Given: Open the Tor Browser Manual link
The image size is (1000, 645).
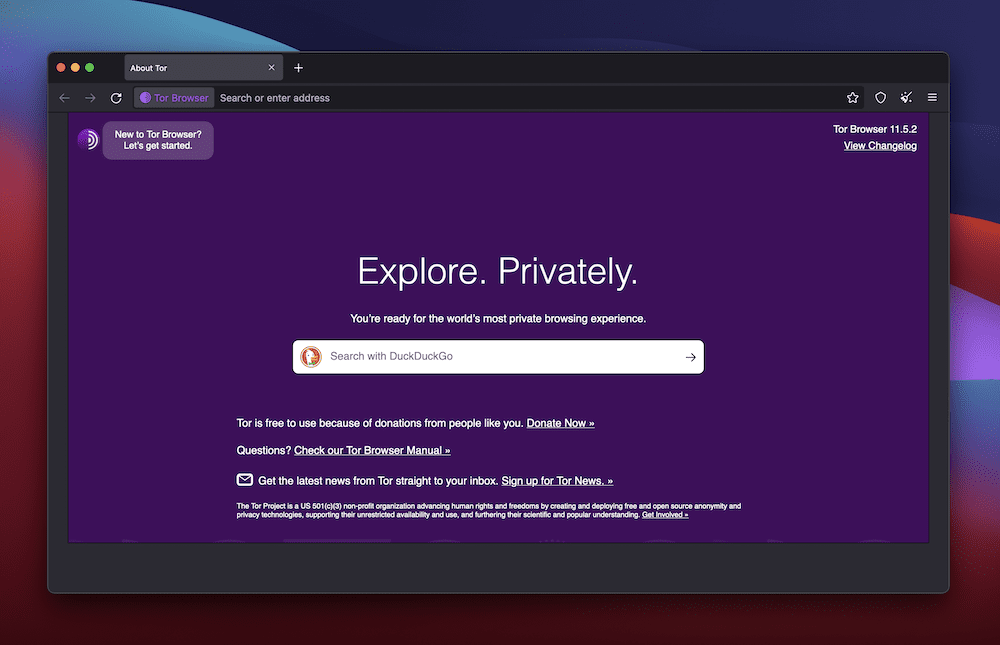Looking at the screenshot, I should pos(371,450).
